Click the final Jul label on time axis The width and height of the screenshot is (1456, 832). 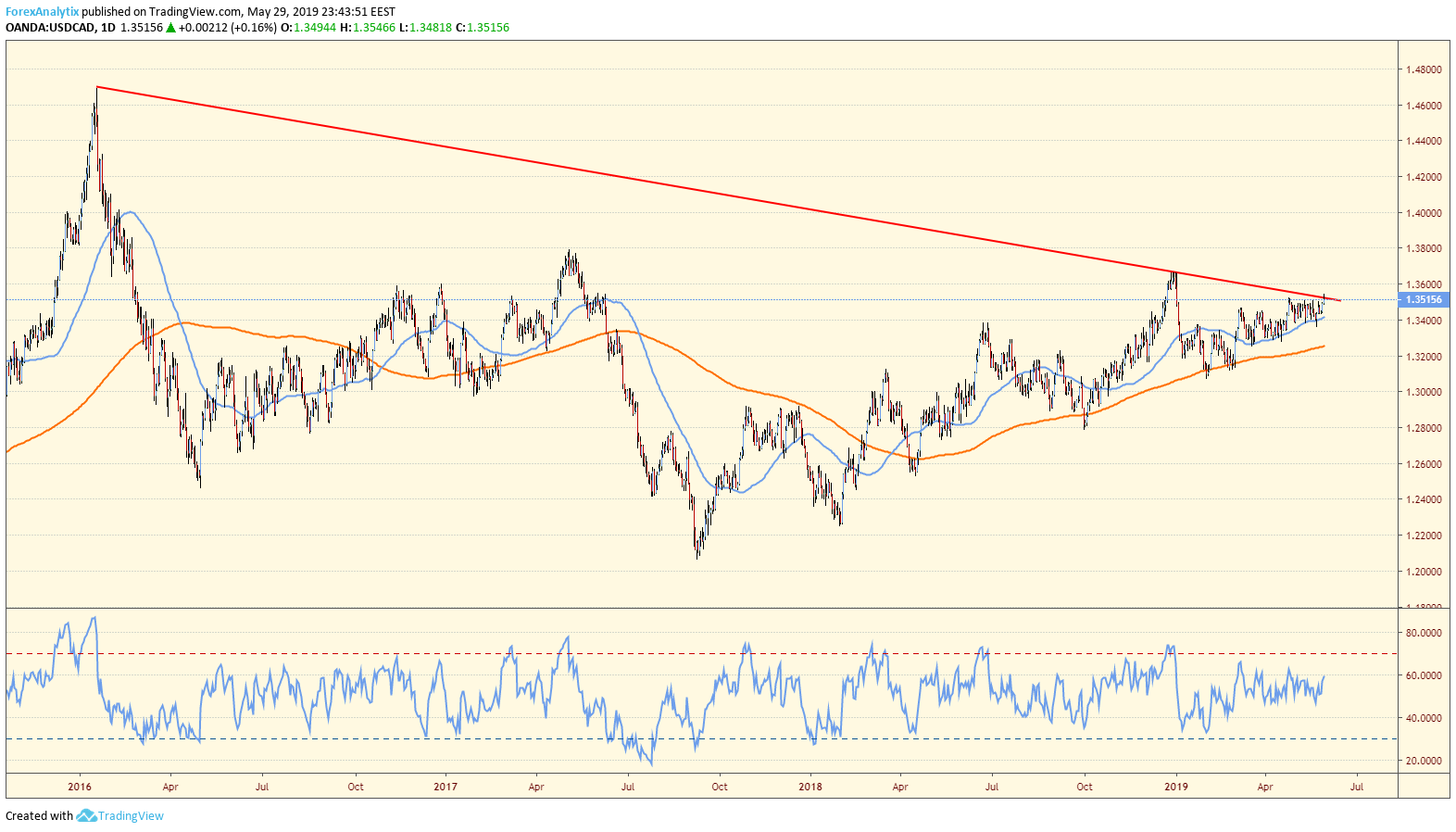1357,787
